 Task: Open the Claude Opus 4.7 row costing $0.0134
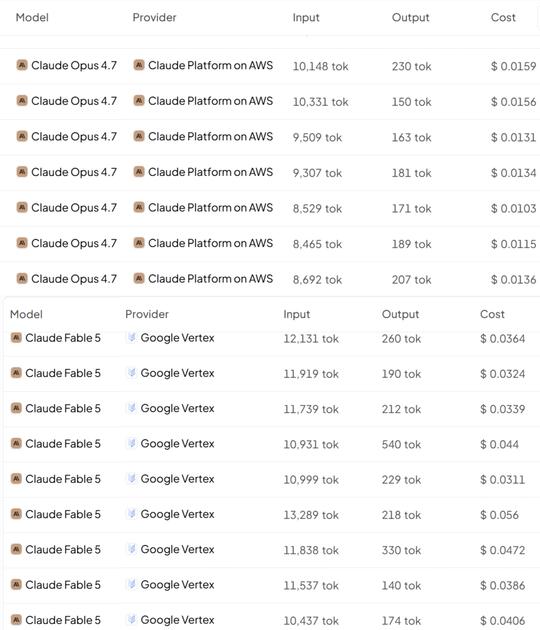click(x=270, y=172)
